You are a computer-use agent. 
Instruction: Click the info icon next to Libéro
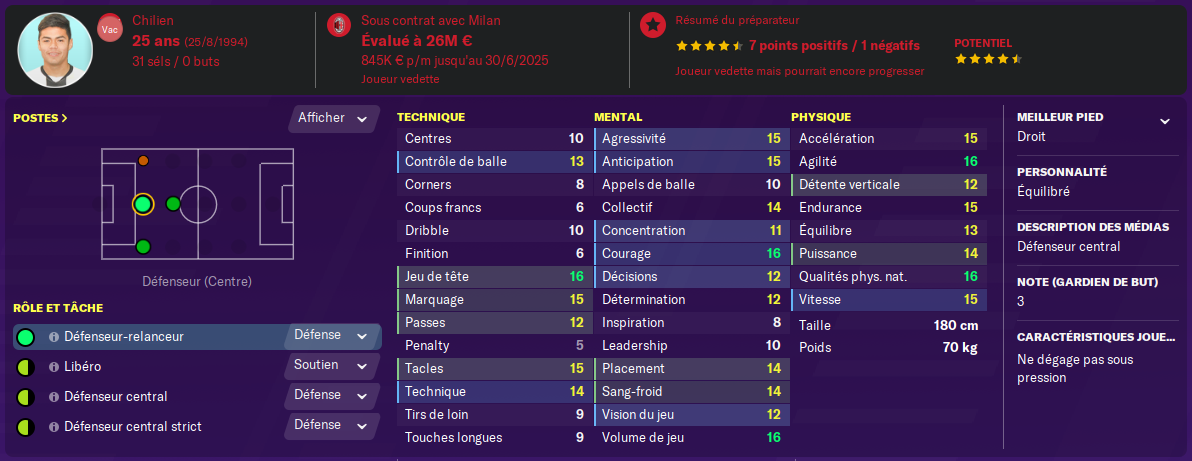coord(54,367)
